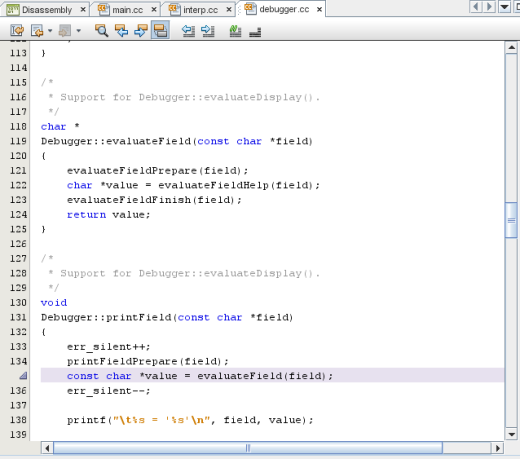Screen dimensions: 520x459
Task: Click line number 119 in the gutter
Action: [18, 141]
